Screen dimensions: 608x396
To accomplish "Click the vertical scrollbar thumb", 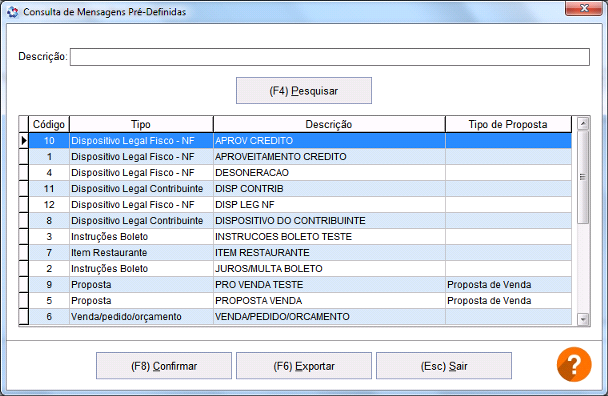I will click(583, 177).
